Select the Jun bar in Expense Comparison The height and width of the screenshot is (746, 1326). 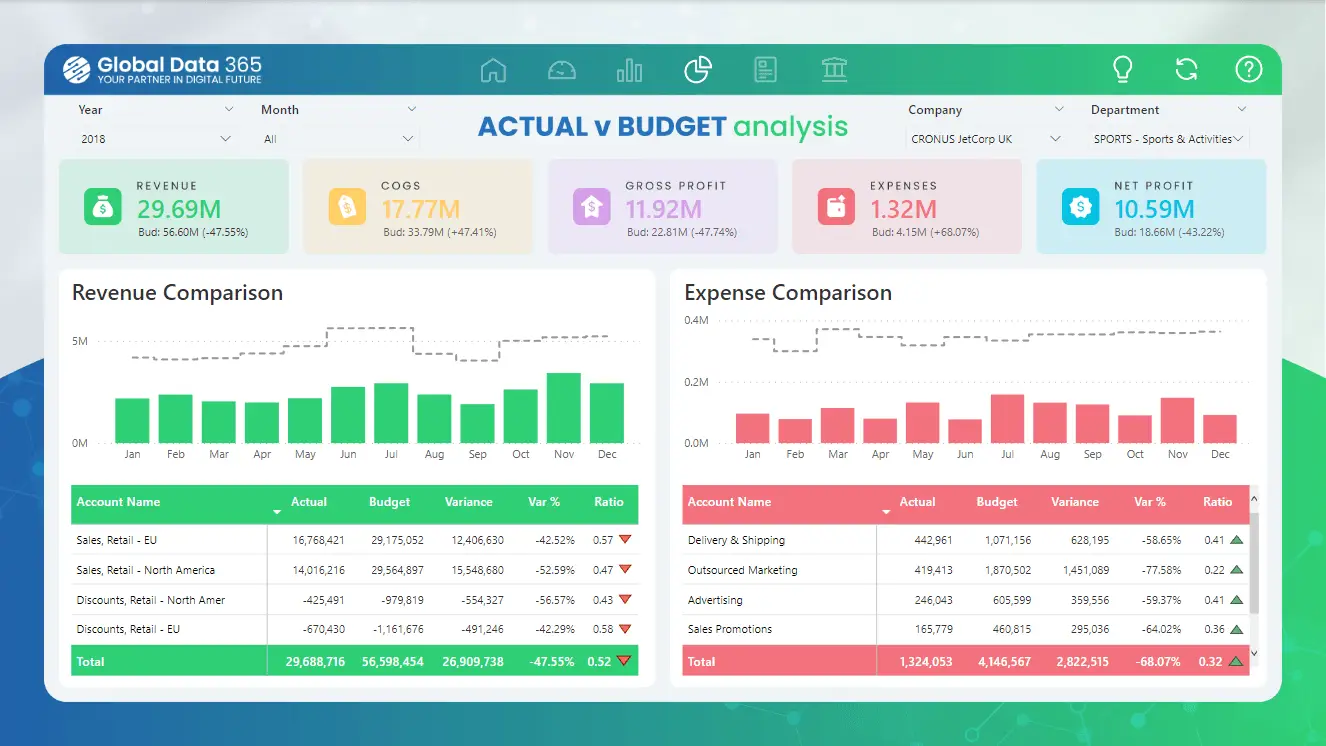[x=965, y=431]
